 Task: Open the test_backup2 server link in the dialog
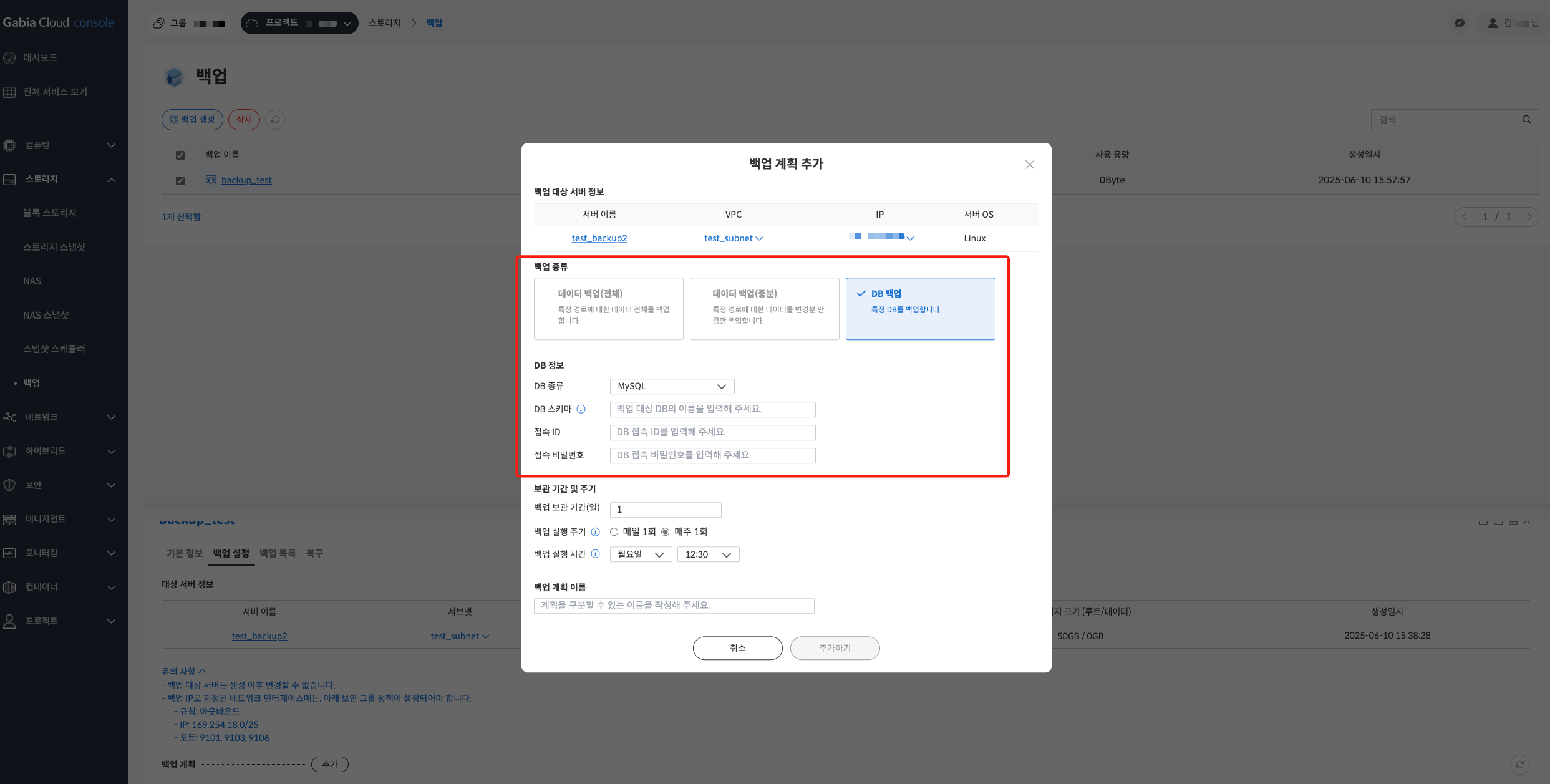(x=599, y=238)
